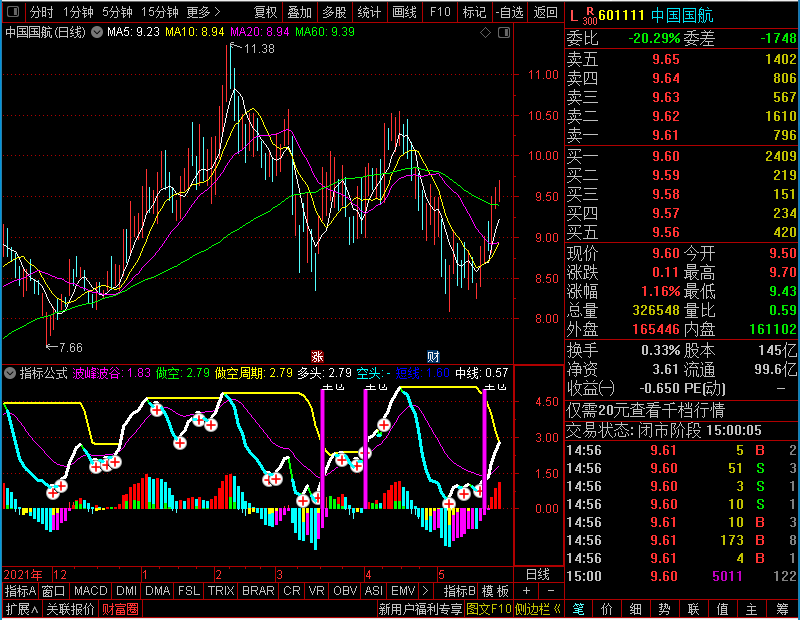Screen dimensions: 800x620
Task: Select the VR indicator tab
Action: click(317, 591)
